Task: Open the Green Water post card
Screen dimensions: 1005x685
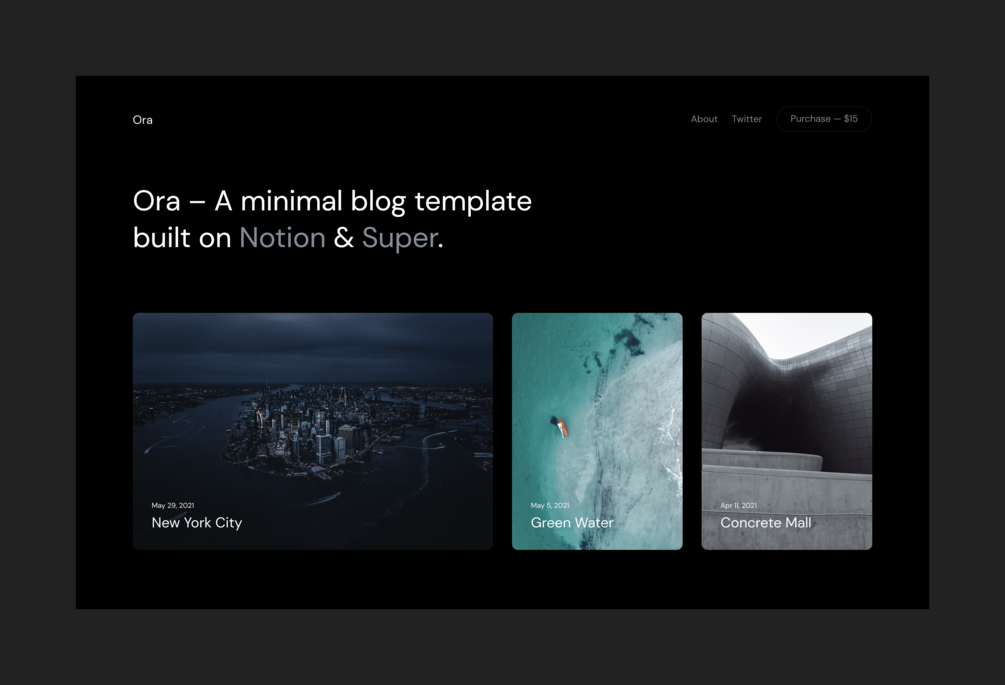Action: coord(597,431)
